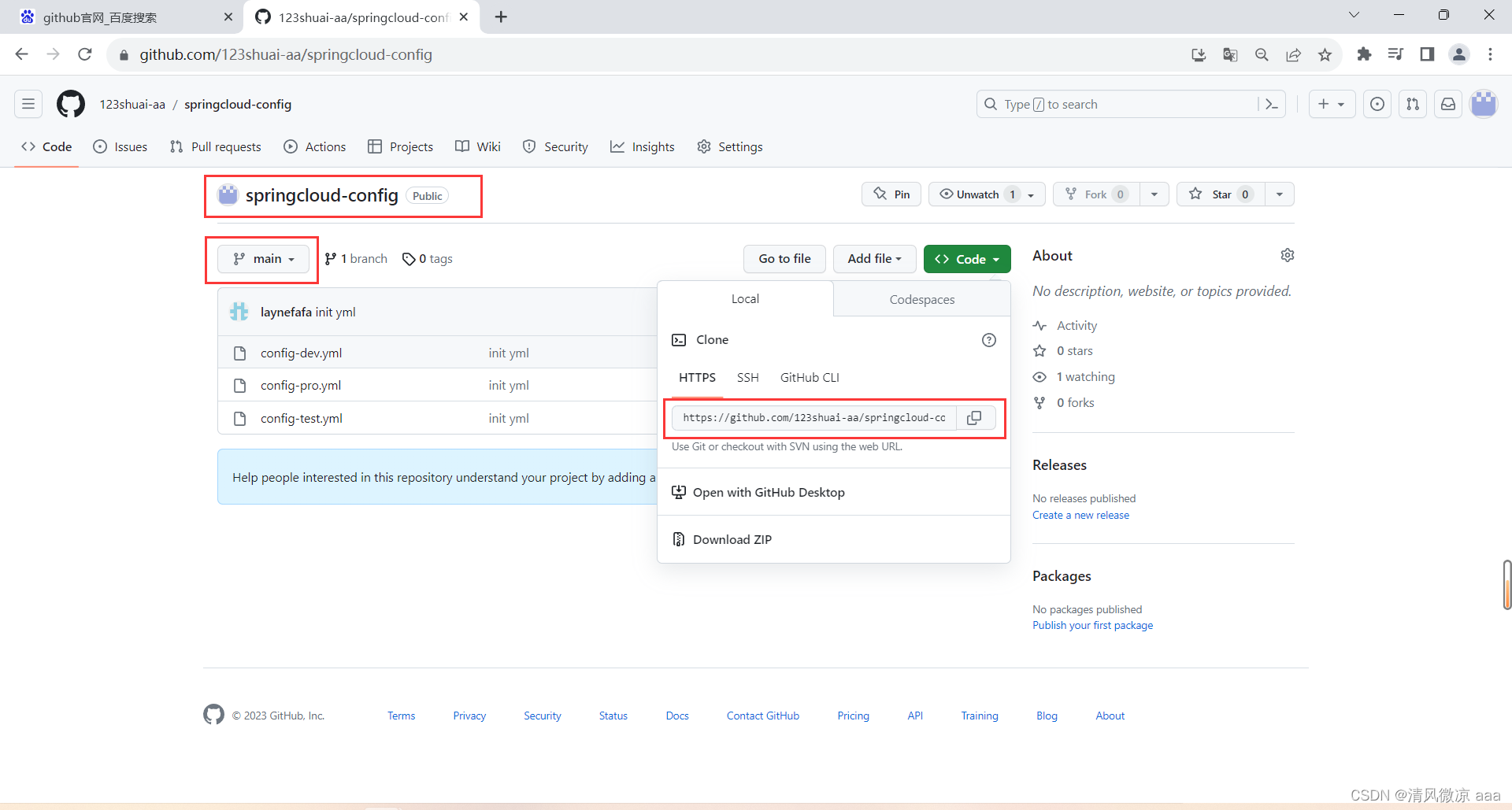Viewport: 1512px width, 810px height.
Task: Open the Insights tab
Action: (x=642, y=146)
